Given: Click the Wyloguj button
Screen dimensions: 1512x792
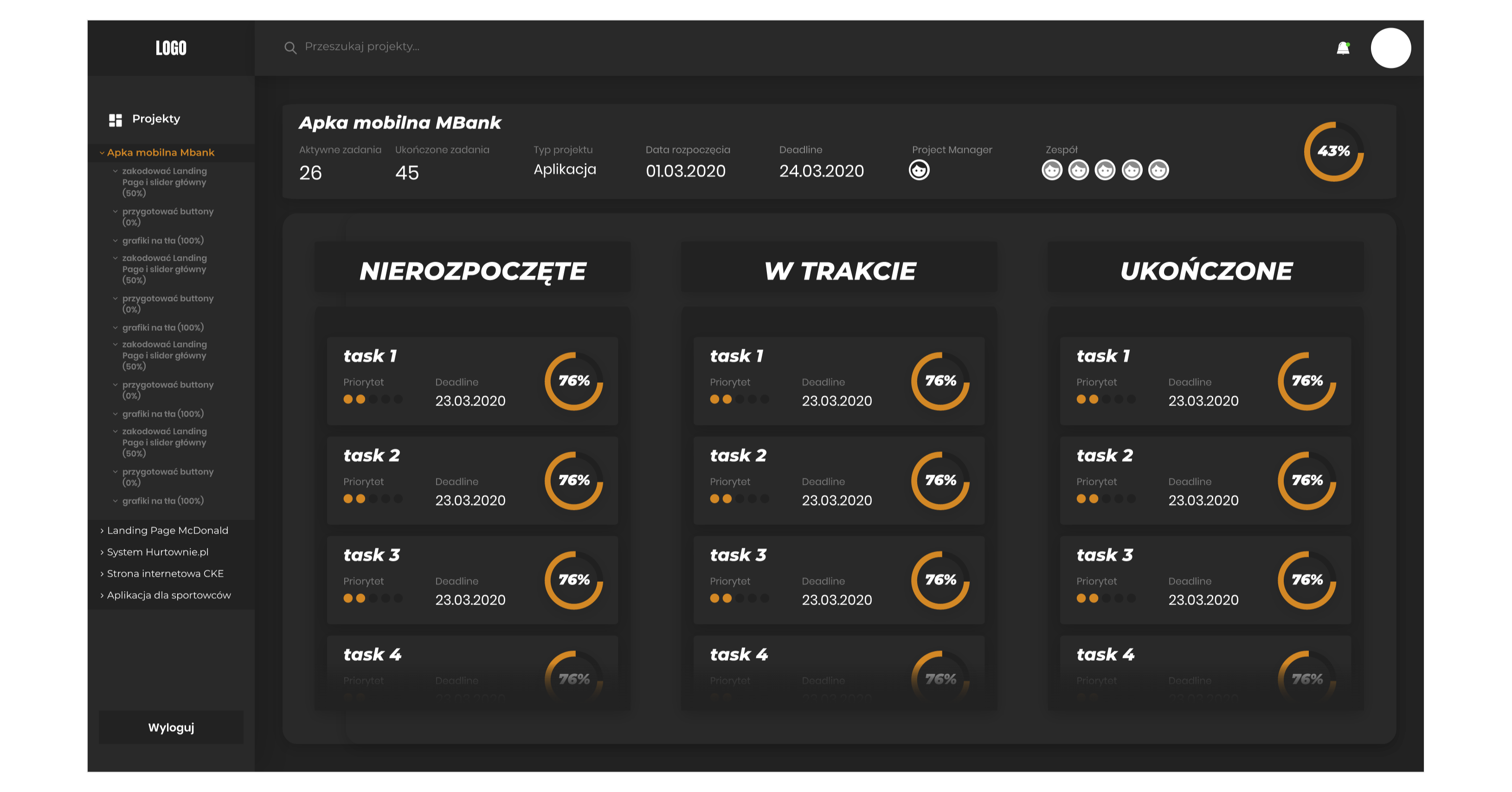Looking at the screenshot, I should (x=171, y=728).
